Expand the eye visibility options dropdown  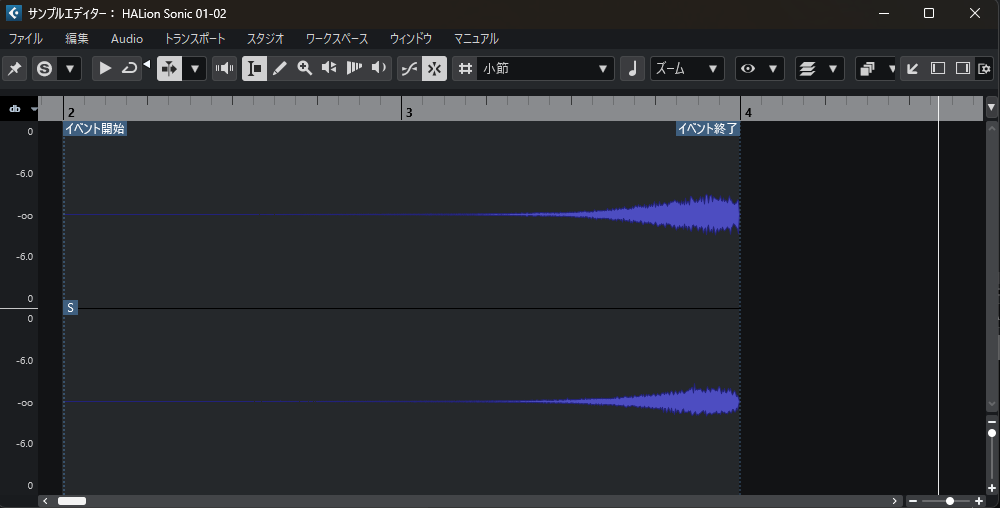point(772,68)
